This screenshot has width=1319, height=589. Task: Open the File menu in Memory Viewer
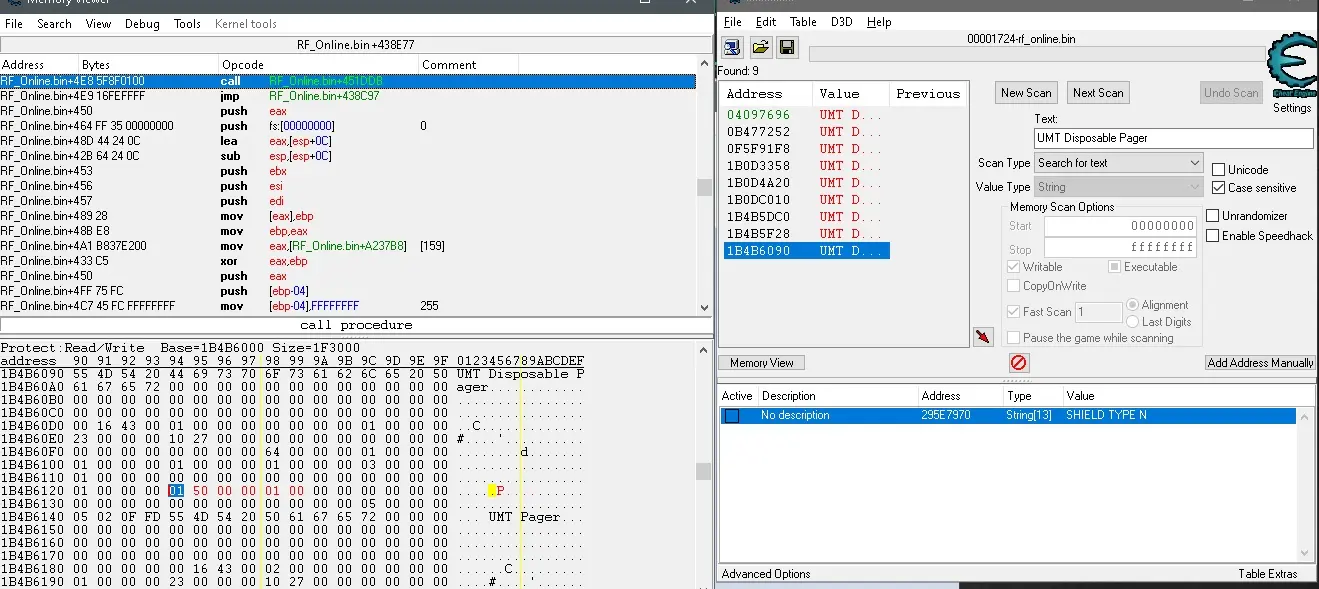tap(14, 24)
